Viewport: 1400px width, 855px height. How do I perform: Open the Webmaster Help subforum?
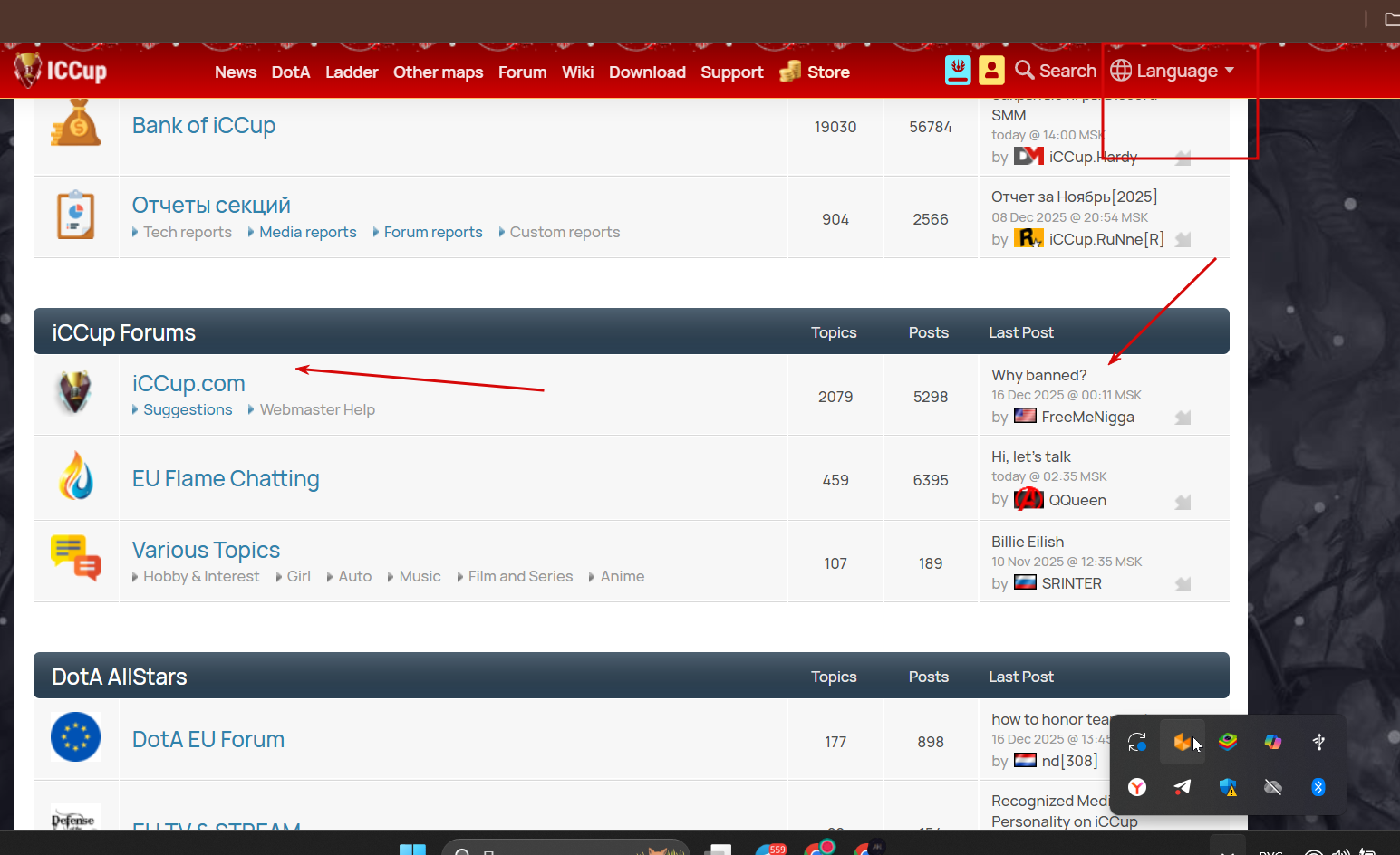coord(317,409)
